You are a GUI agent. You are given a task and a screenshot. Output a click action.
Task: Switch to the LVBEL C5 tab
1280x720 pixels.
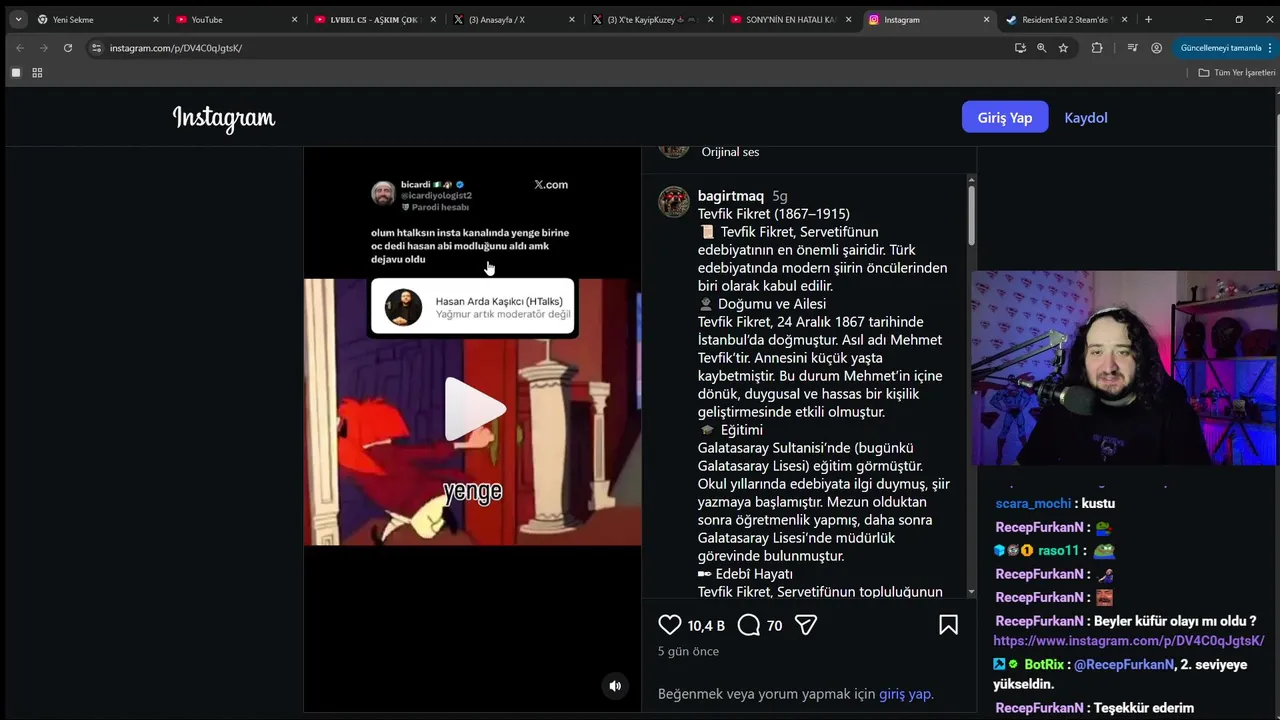click(375, 19)
